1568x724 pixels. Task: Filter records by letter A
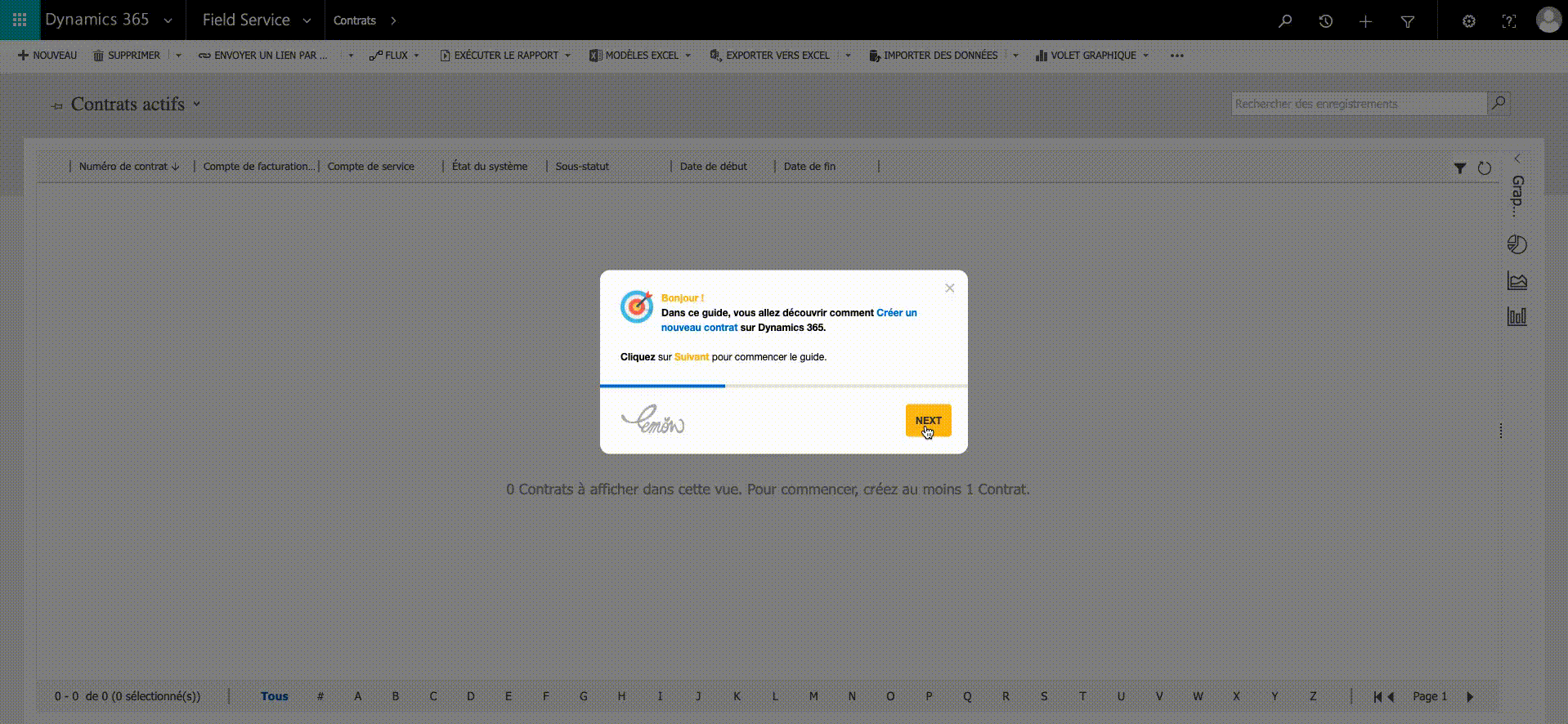(x=358, y=696)
